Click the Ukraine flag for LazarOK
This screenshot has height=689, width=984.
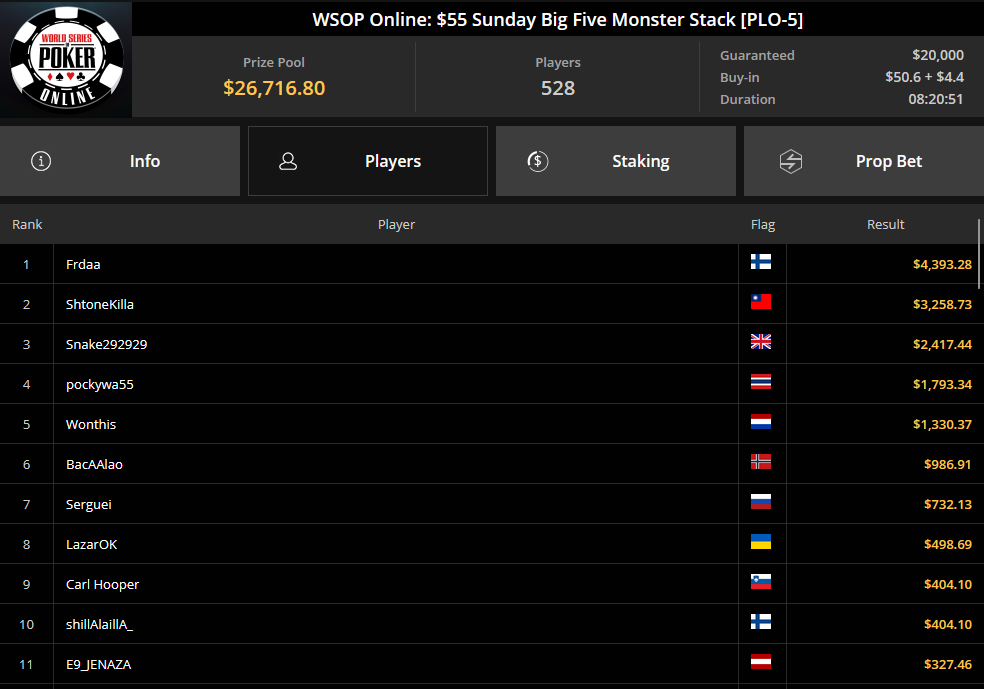point(761,542)
